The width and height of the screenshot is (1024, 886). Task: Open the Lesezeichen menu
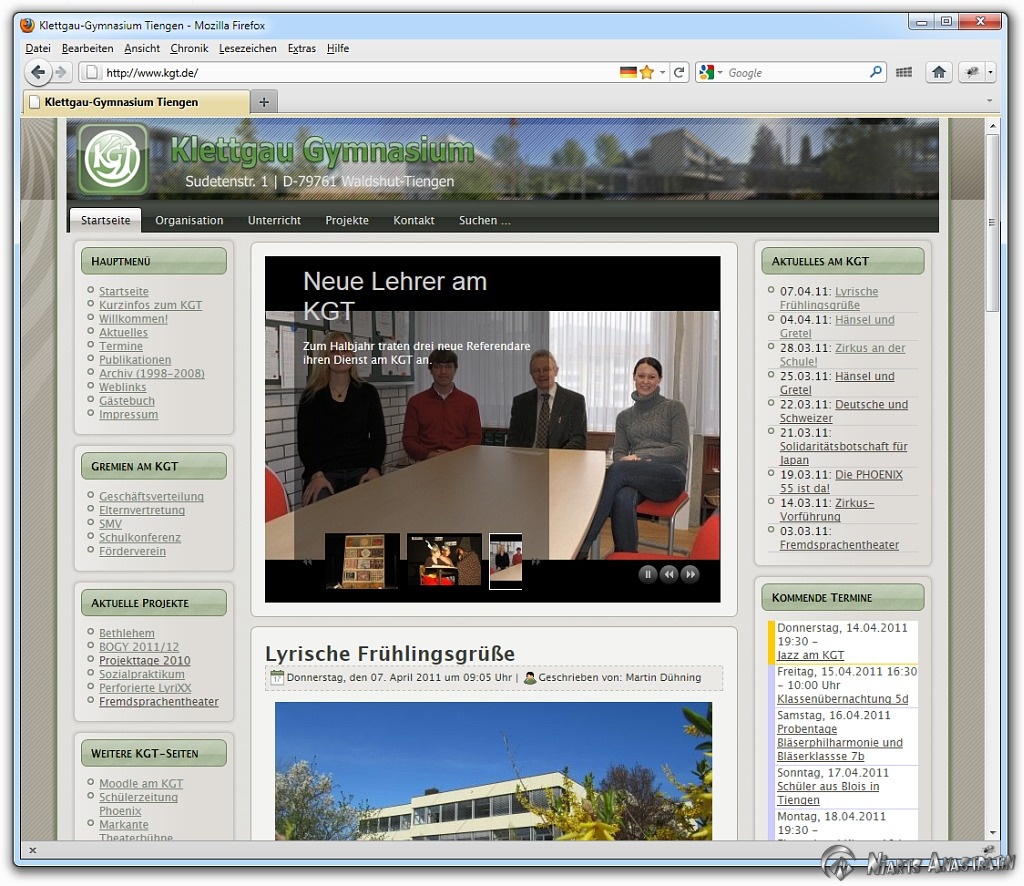tap(247, 48)
